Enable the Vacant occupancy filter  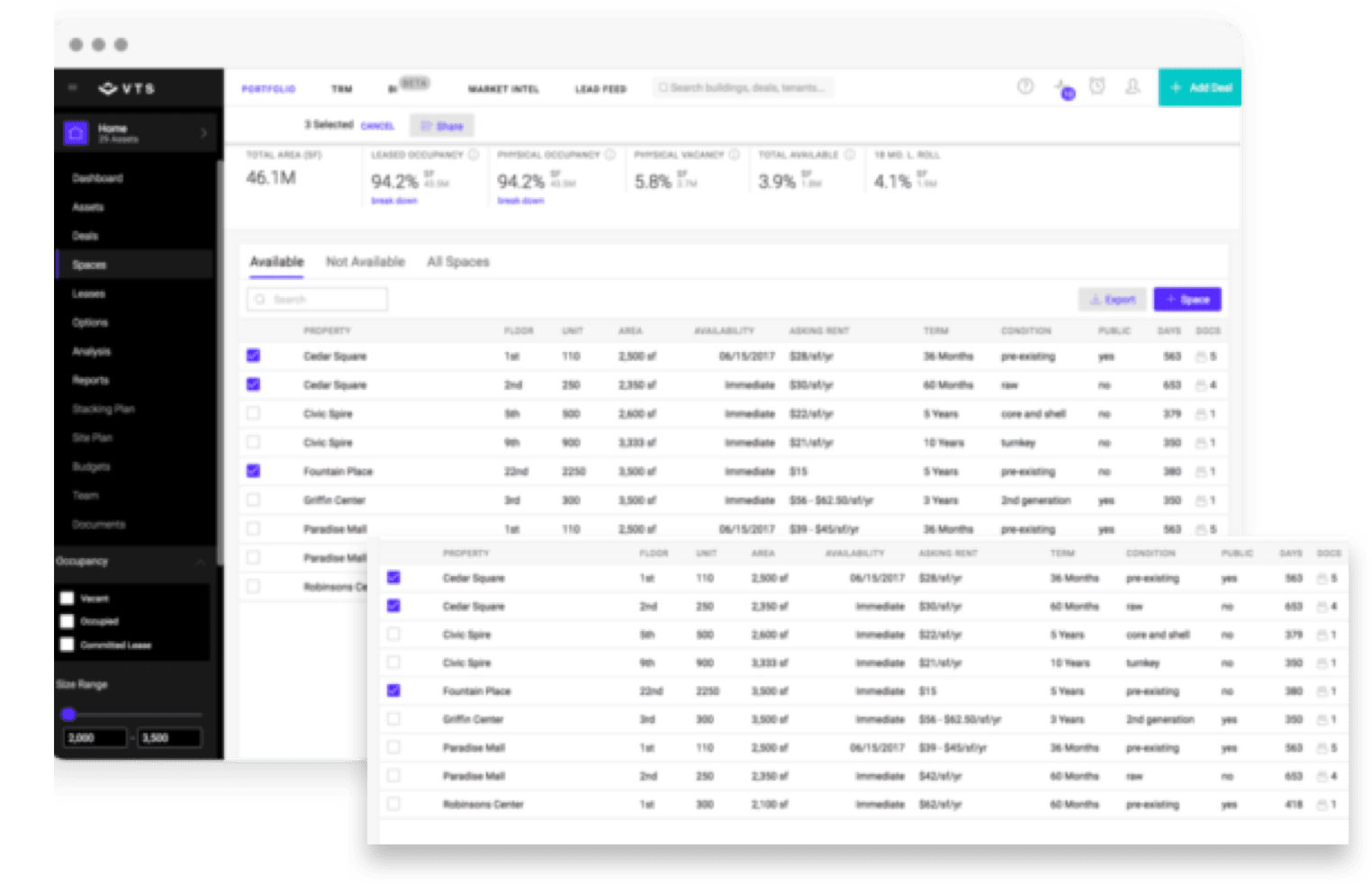tap(67, 598)
